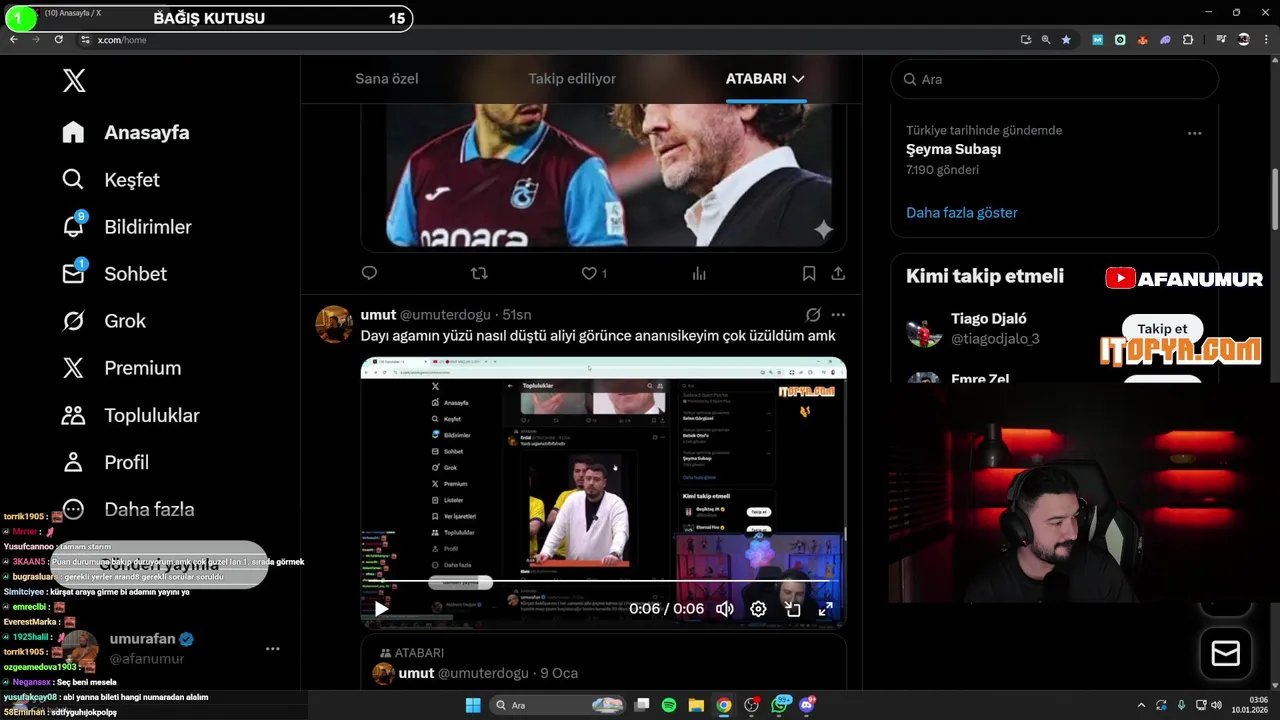Open Profil page

pyautogui.click(x=105, y=462)
